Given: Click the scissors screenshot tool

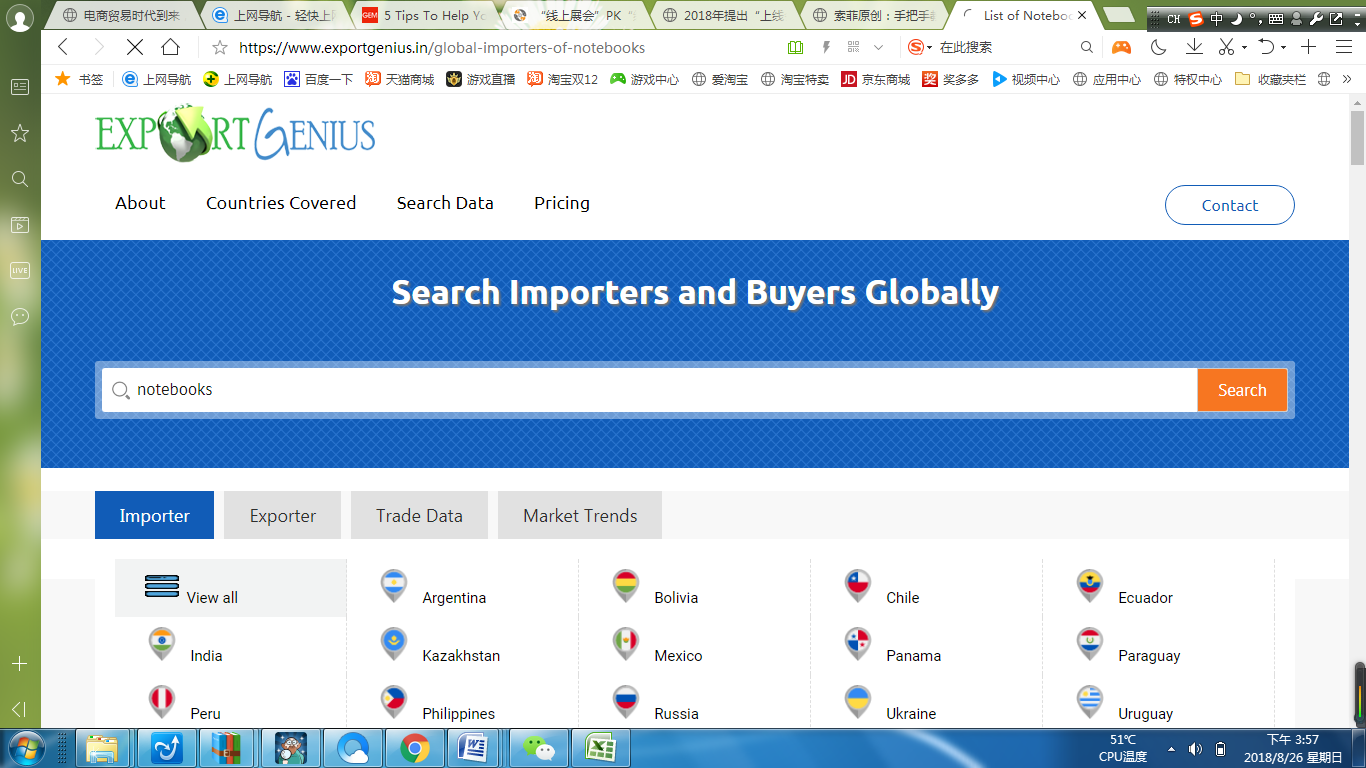Looking at the screenshot, I should point(1226,47).
